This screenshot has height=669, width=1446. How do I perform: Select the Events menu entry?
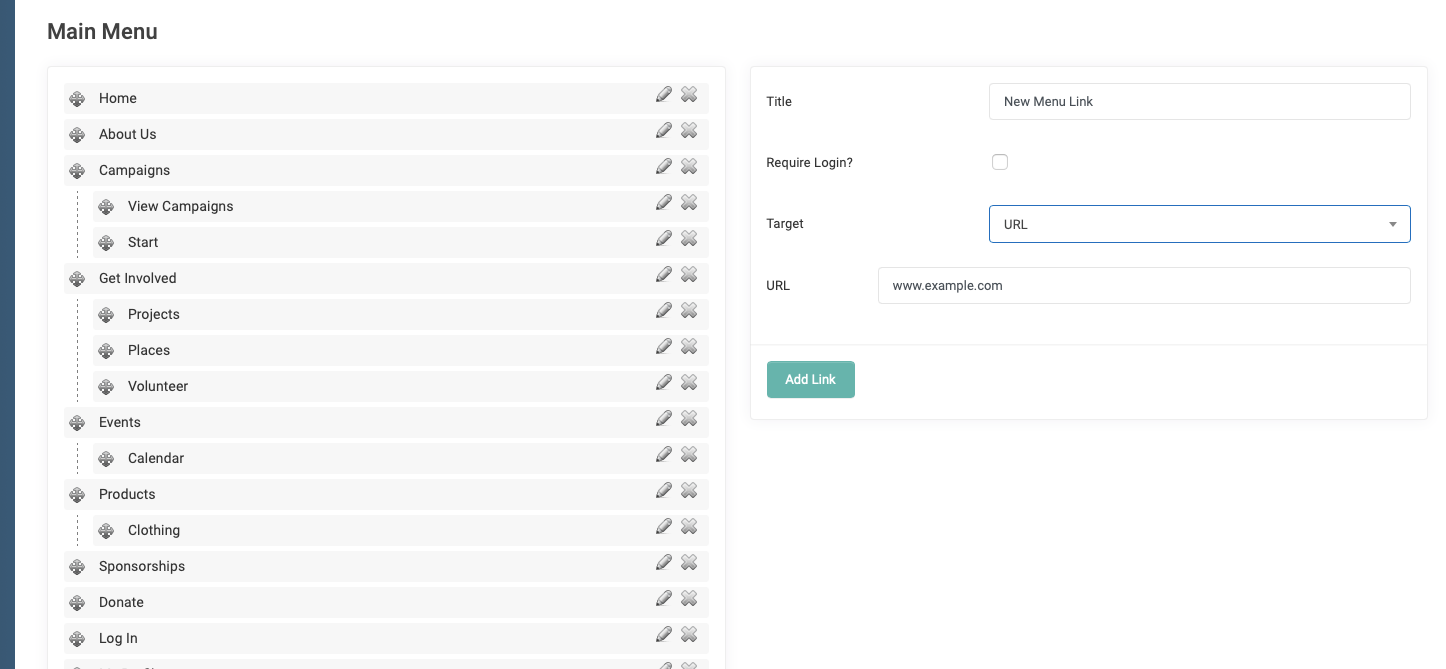coord(119,422)
